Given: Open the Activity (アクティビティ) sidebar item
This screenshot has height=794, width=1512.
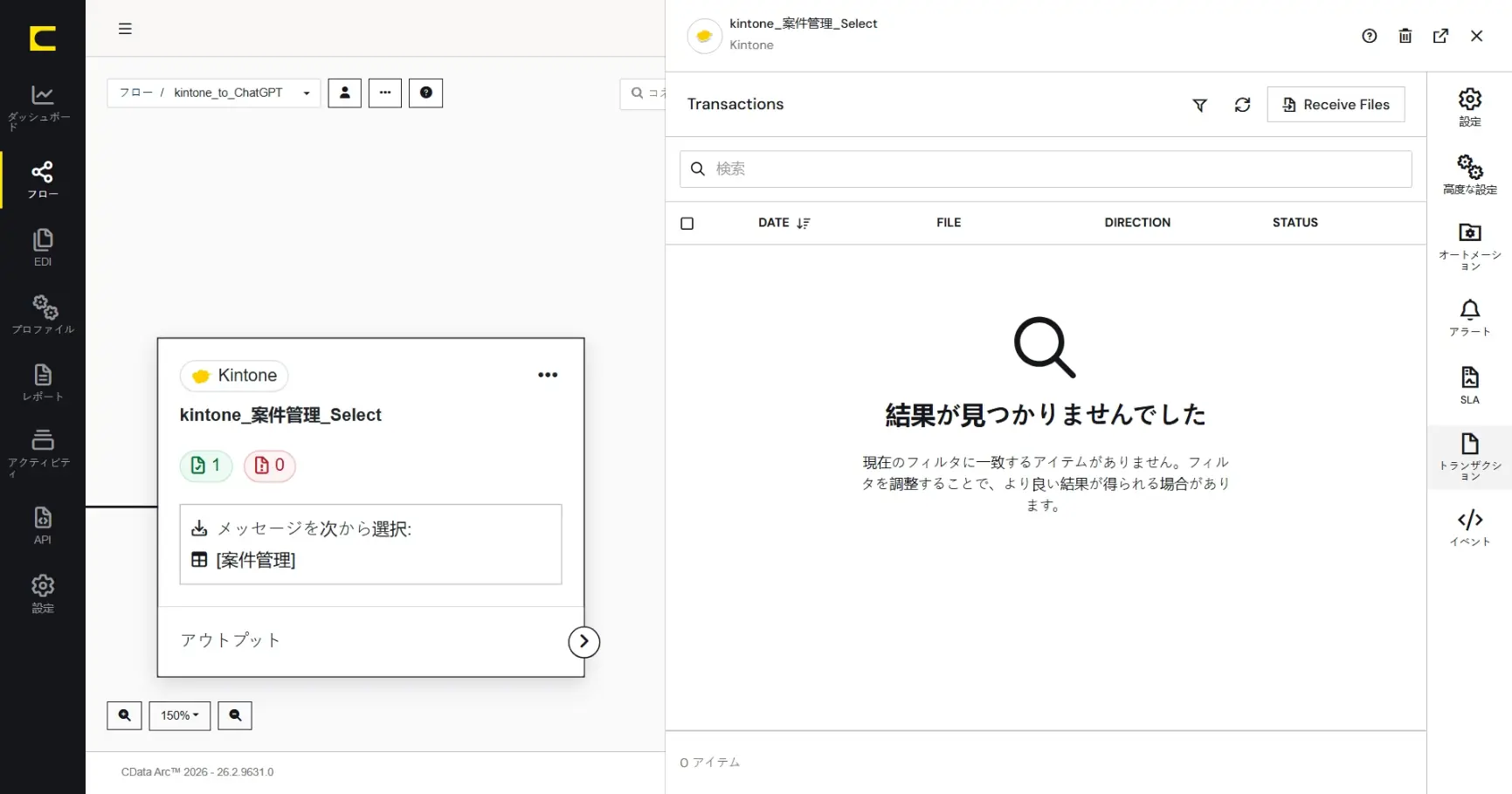Looking at the screenshot, I should coord(43,452).
